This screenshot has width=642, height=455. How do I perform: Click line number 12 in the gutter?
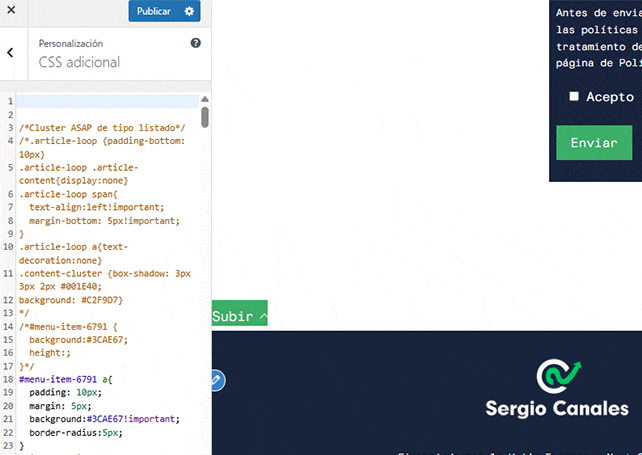pos(8,300)
